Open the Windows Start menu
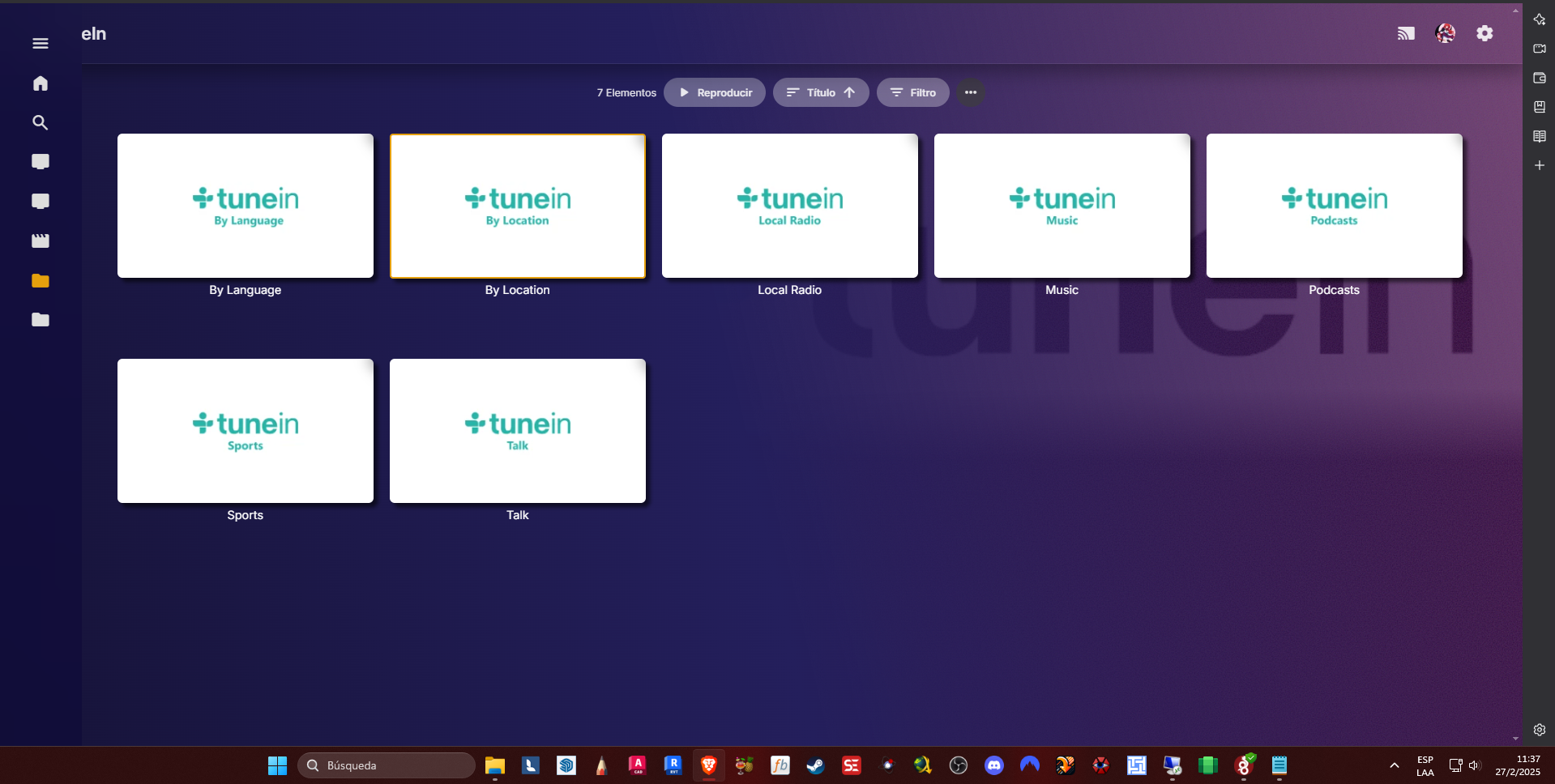1555x784 pixels. point(277,765)
